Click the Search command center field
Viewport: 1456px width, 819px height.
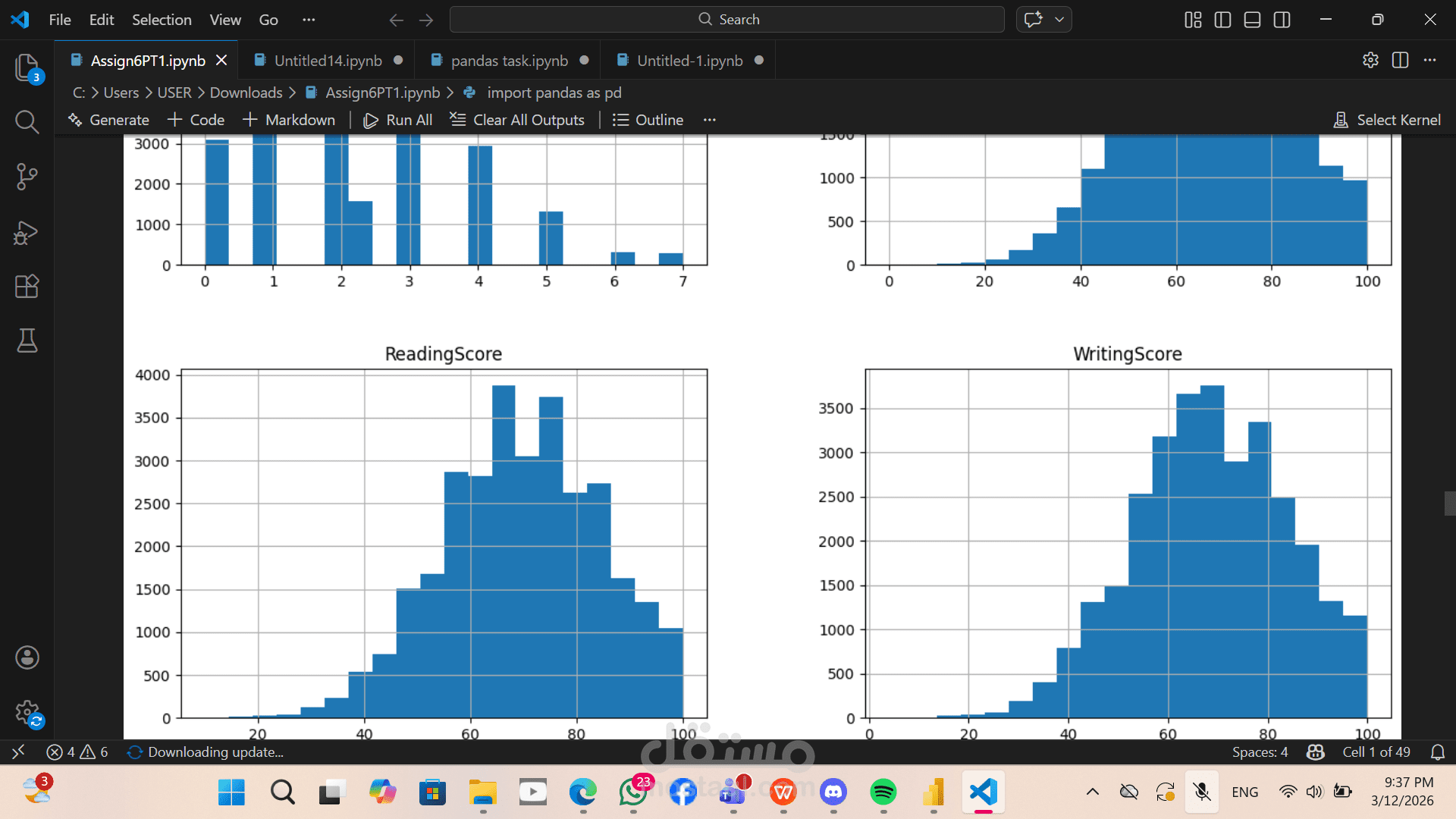point(726,20)
